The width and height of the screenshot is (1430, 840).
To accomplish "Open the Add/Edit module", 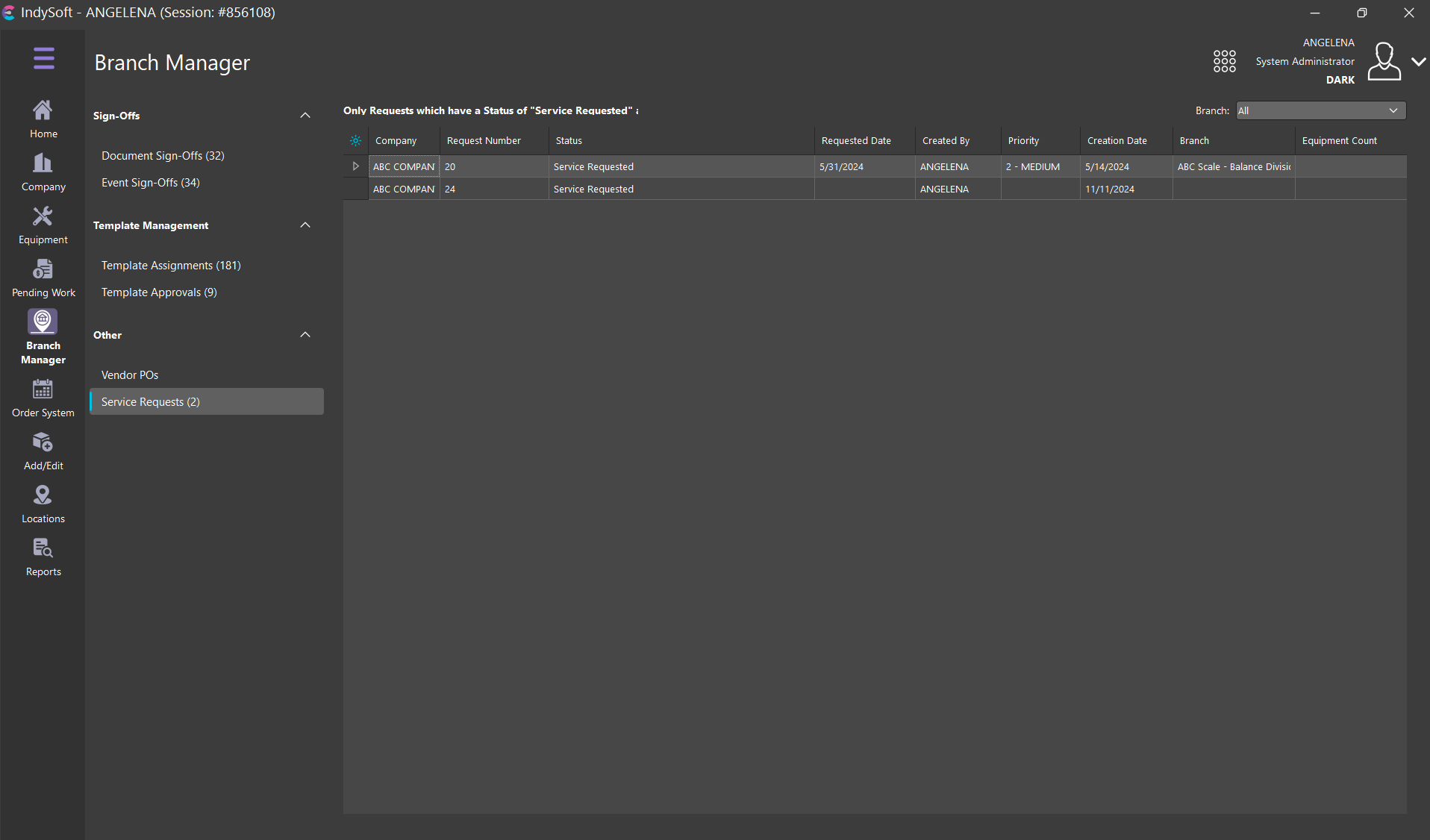I will click(x=43, y=451).
